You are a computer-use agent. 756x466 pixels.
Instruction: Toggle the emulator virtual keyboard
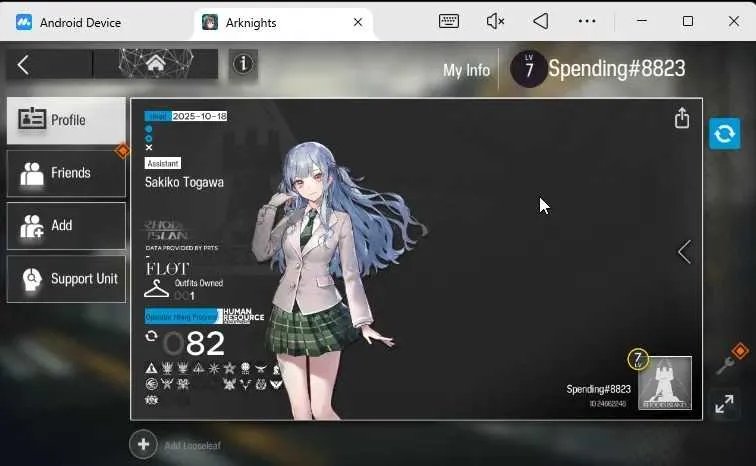449,21
